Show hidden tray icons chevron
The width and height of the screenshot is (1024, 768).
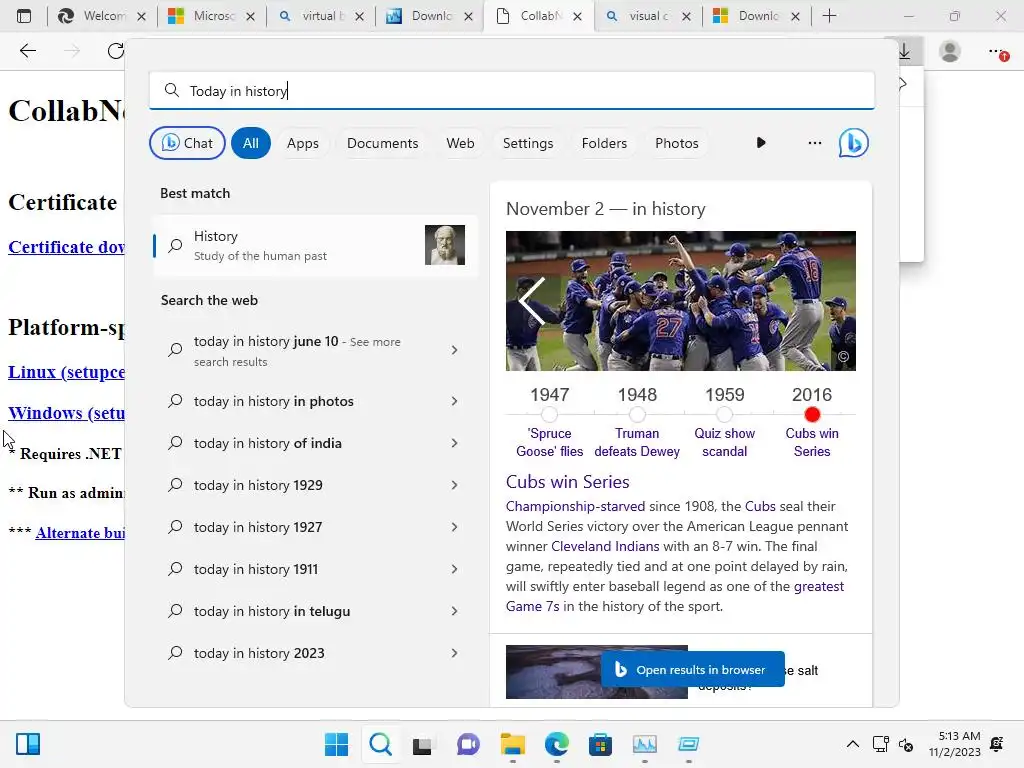coord(852,744)
